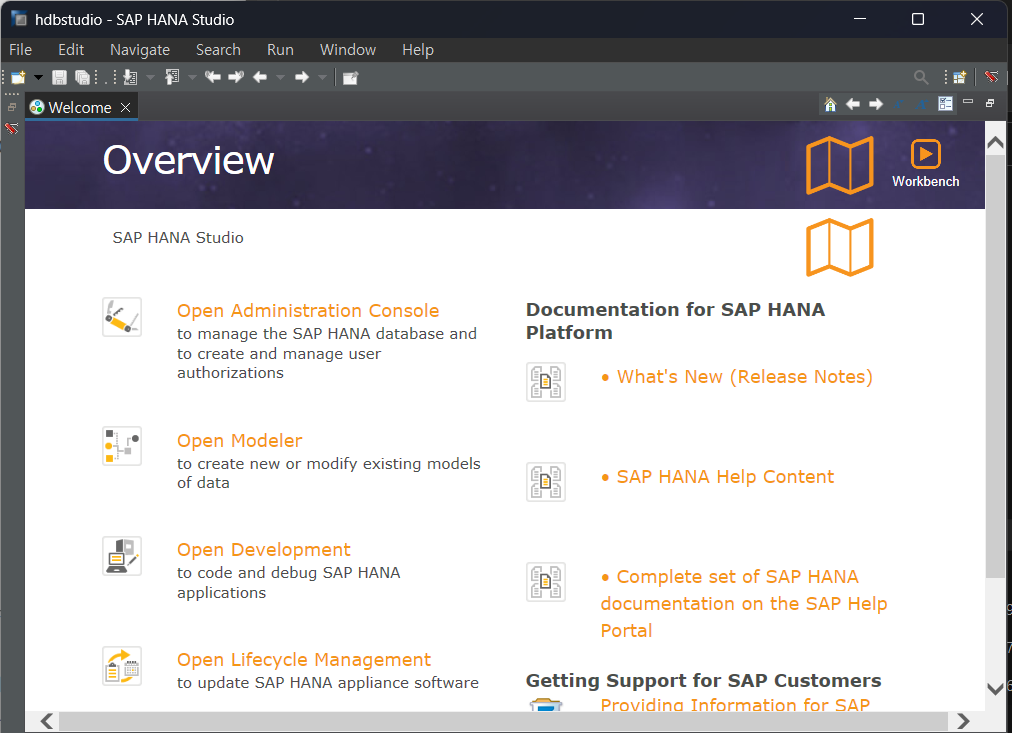
Task: Open the Search menu
Action: [218, 50]
